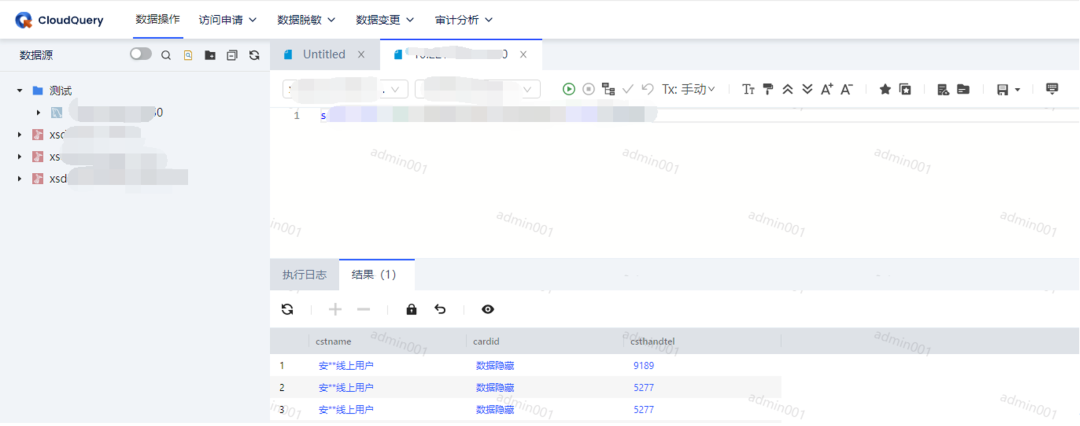Decrease the editor font size with A-

[x=847, y=89]
